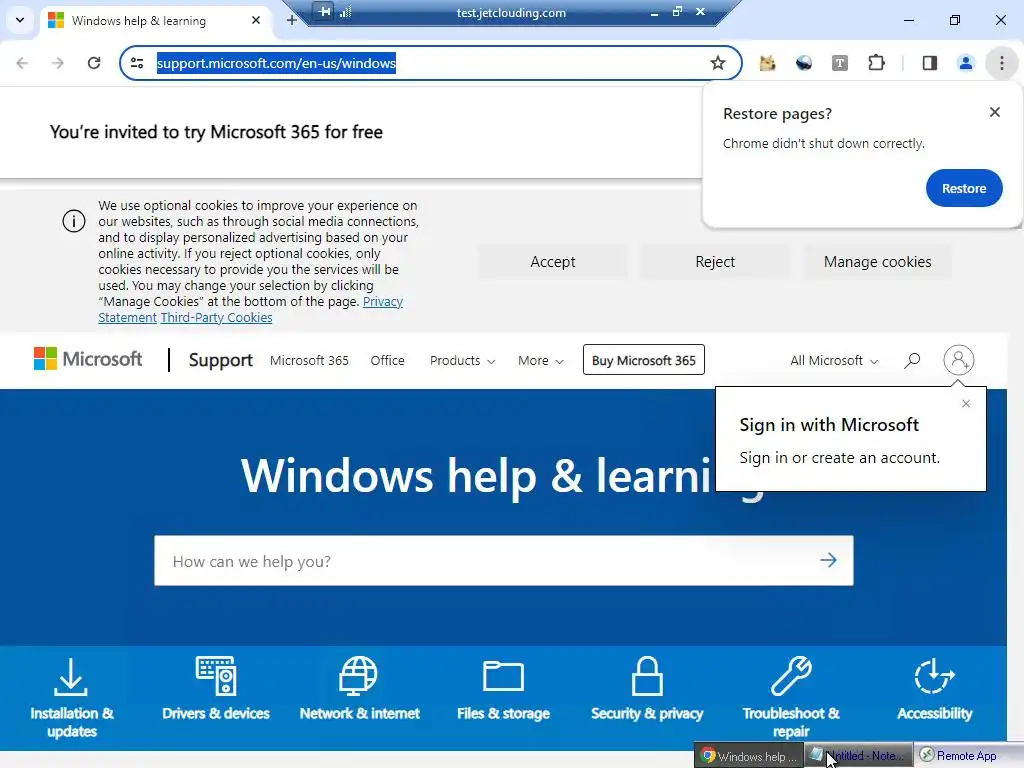Open the doge extension icon
1024x768 pixels.
(x=767, y=63)
